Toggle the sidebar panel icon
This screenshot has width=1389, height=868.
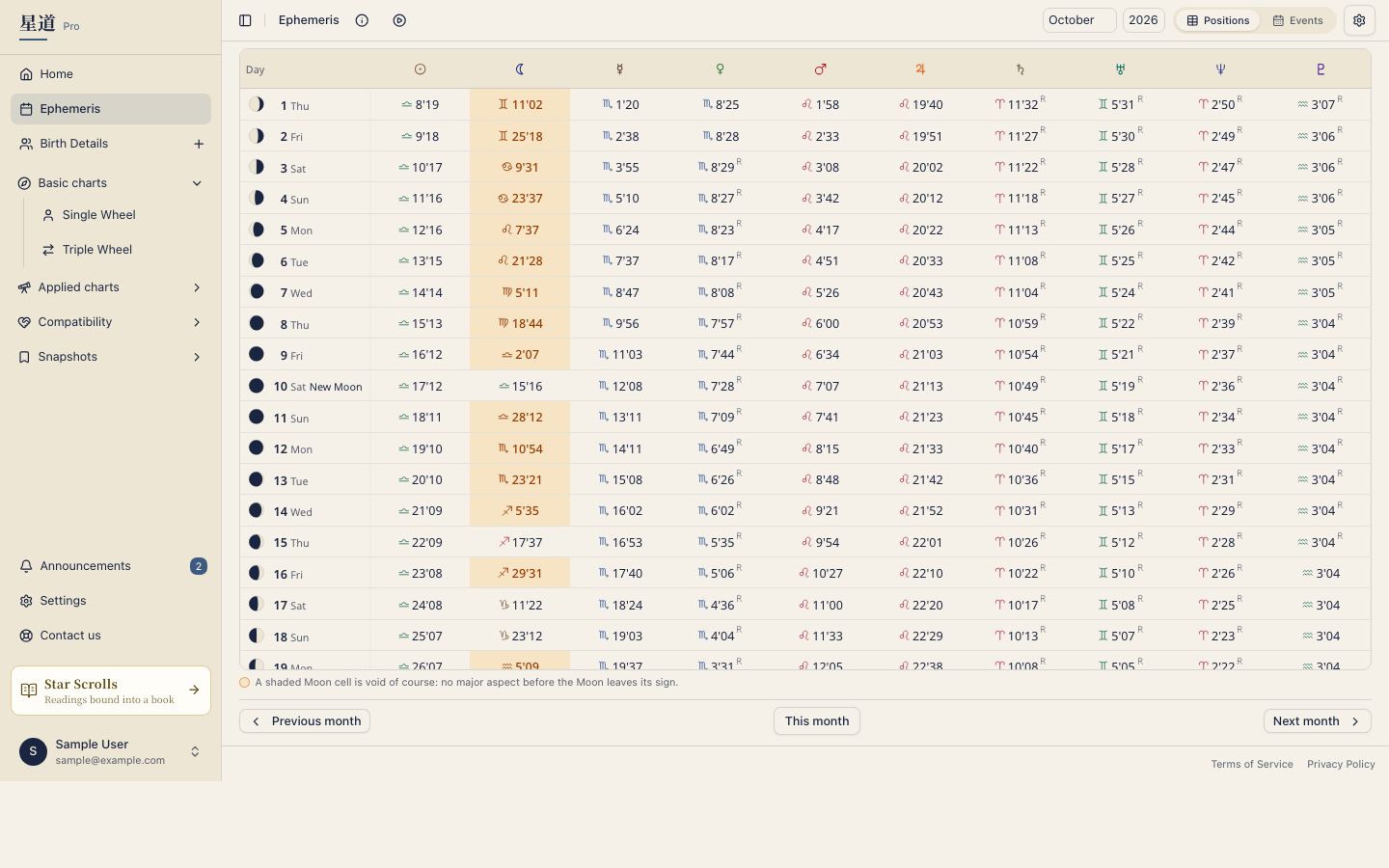(x=245, y=20)
